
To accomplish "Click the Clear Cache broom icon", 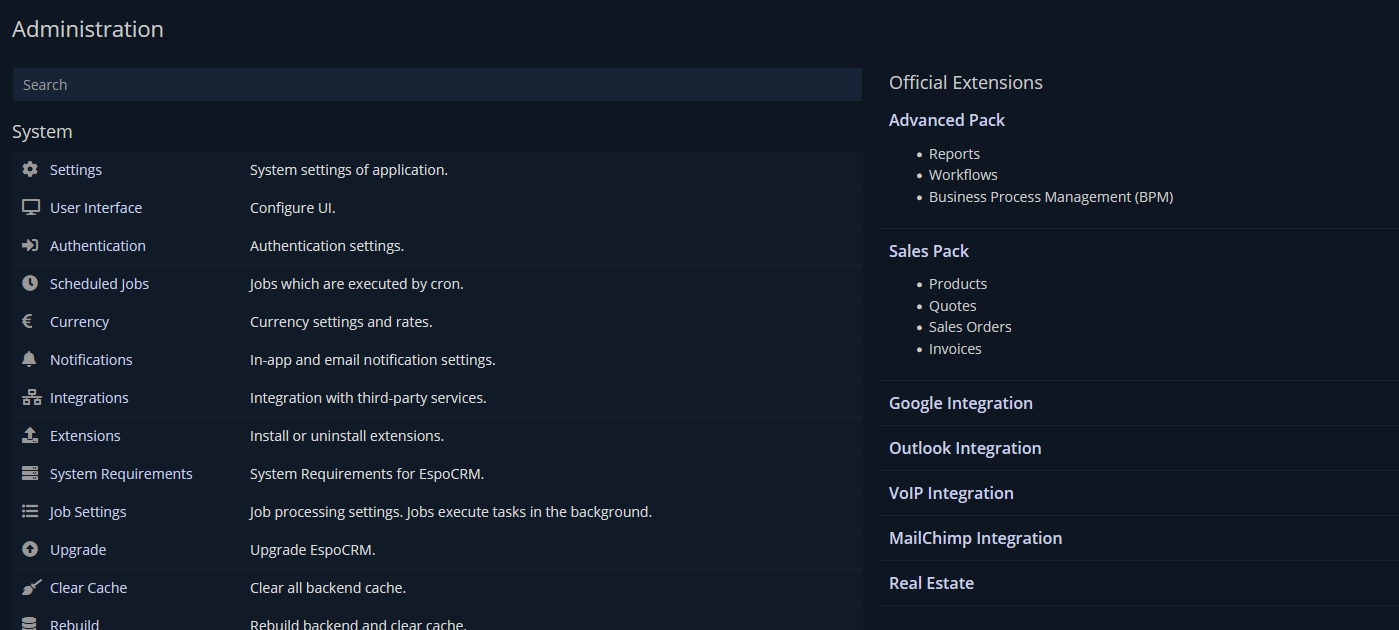I will pos(31,588).
